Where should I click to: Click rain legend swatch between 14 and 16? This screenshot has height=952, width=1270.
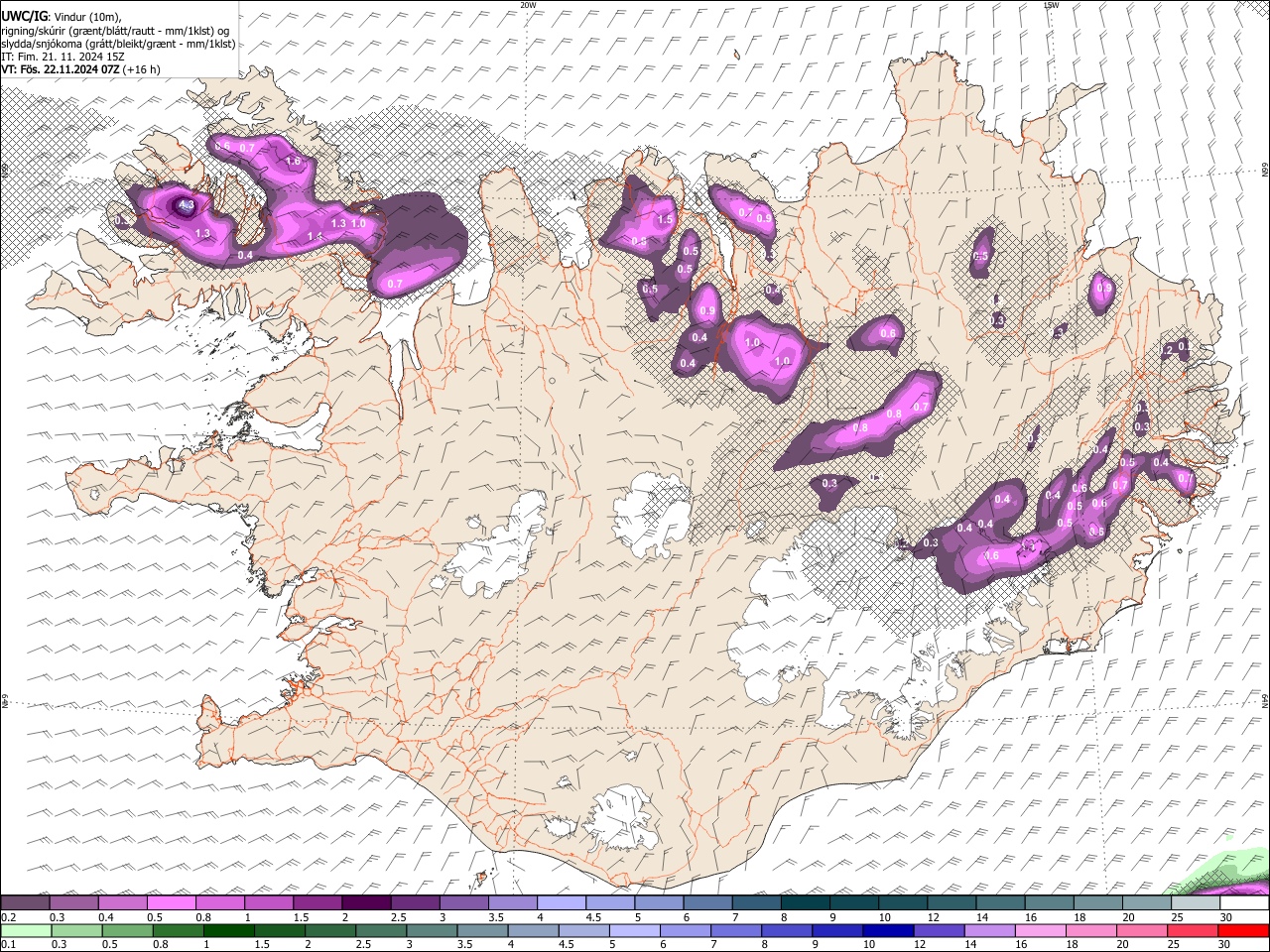[988, 930]
